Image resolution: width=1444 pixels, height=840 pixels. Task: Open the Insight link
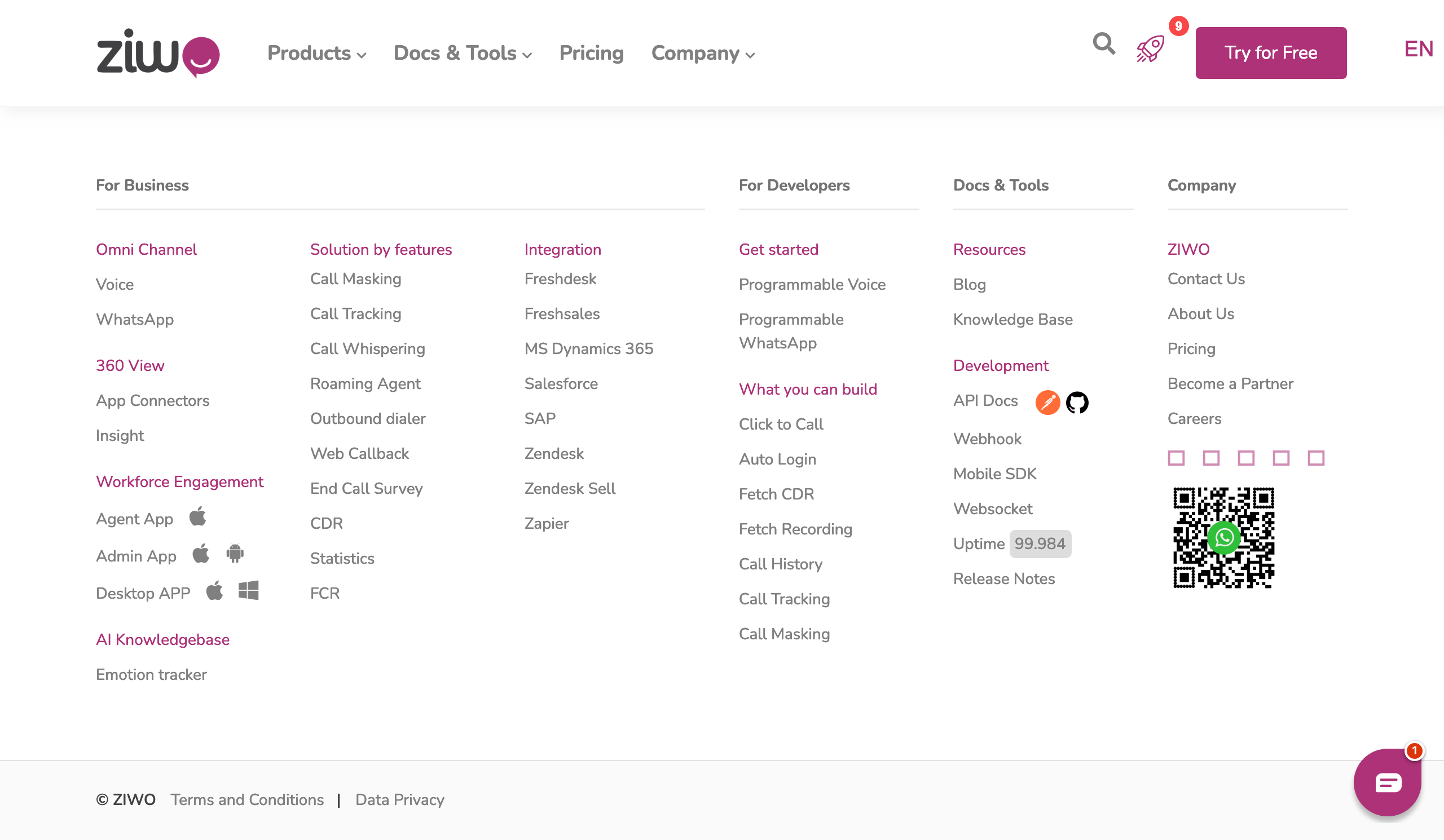[120, 436]
